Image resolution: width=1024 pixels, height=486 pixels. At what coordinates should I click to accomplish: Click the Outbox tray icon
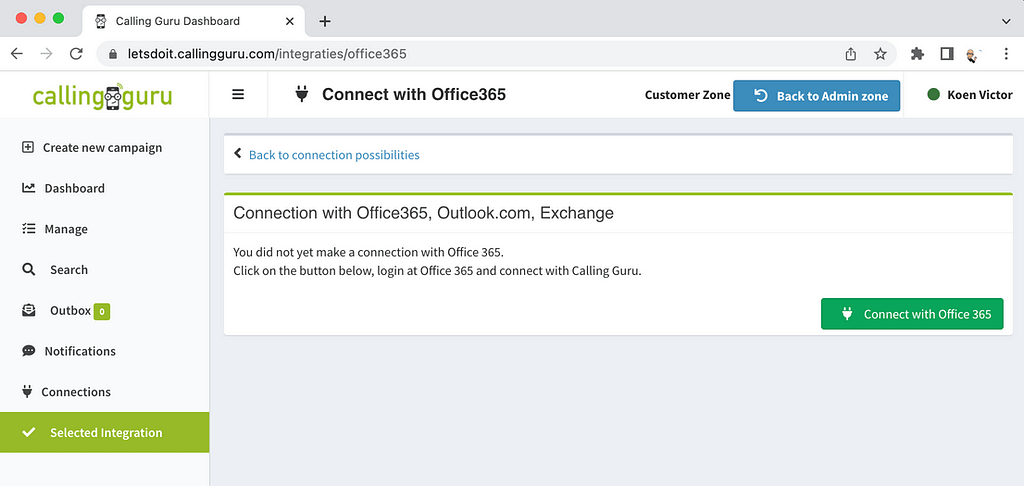[28, 310]
